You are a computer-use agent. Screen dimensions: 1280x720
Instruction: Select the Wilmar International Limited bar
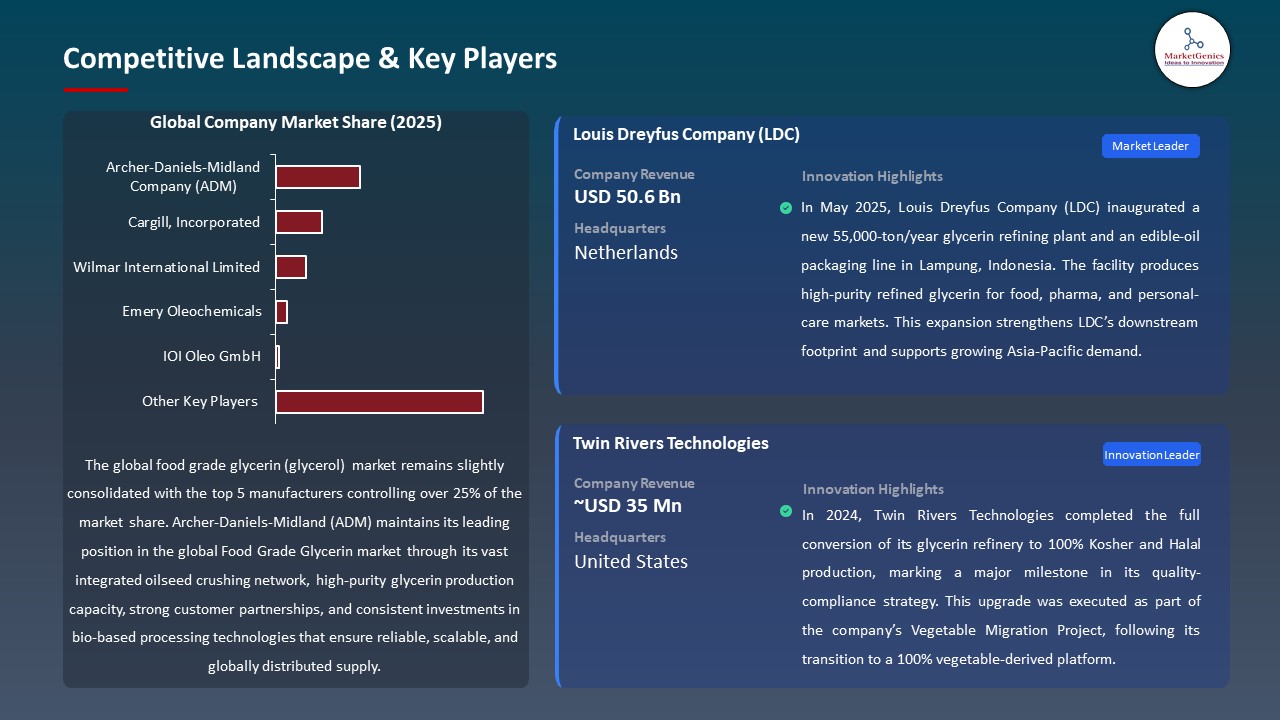tap(291, 267)
